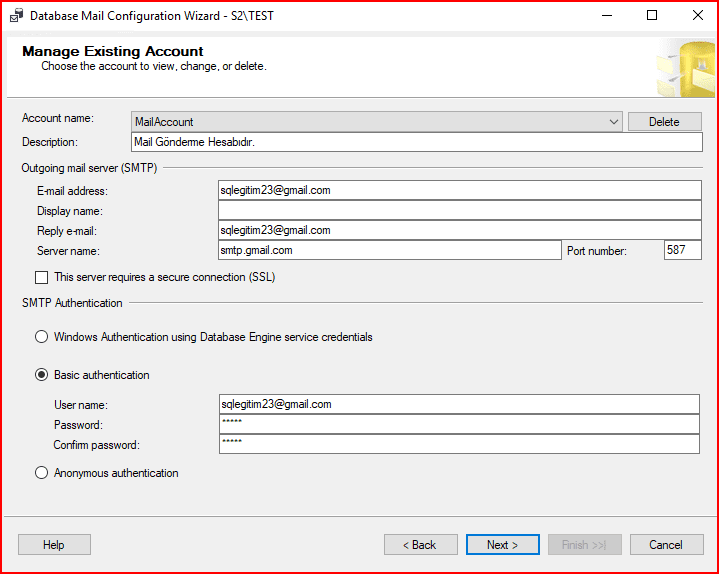Click the Port number field

[682, 250]
